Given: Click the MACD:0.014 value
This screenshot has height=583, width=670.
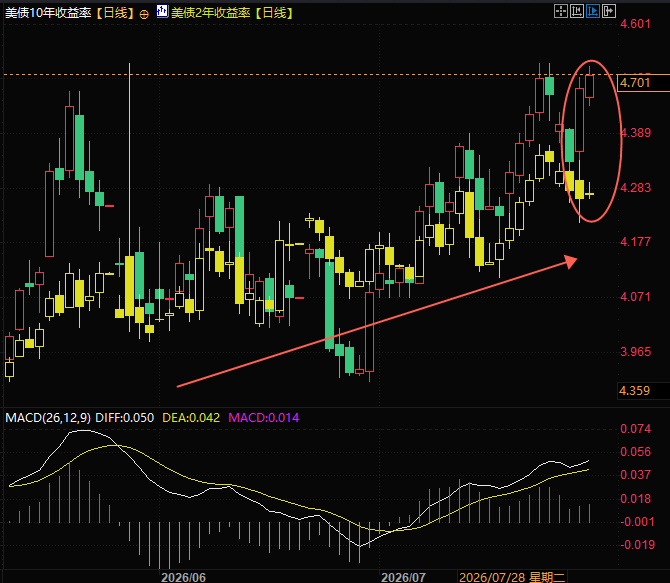Looking at the screenshot, I should coord(264,418).
